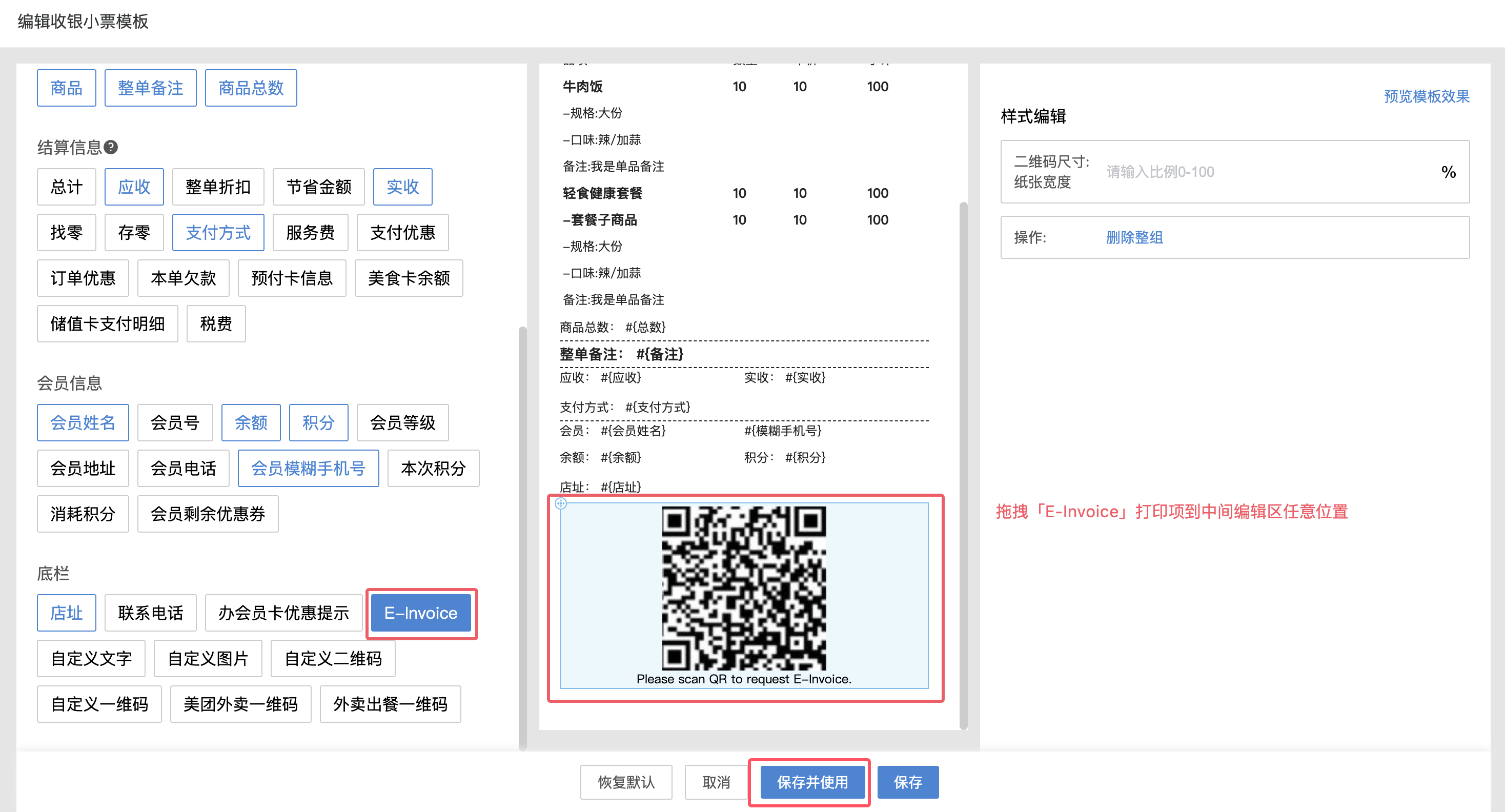Click the 存零 item button
The width and height of the screenshot is (1505, 812).
[134, 233]
